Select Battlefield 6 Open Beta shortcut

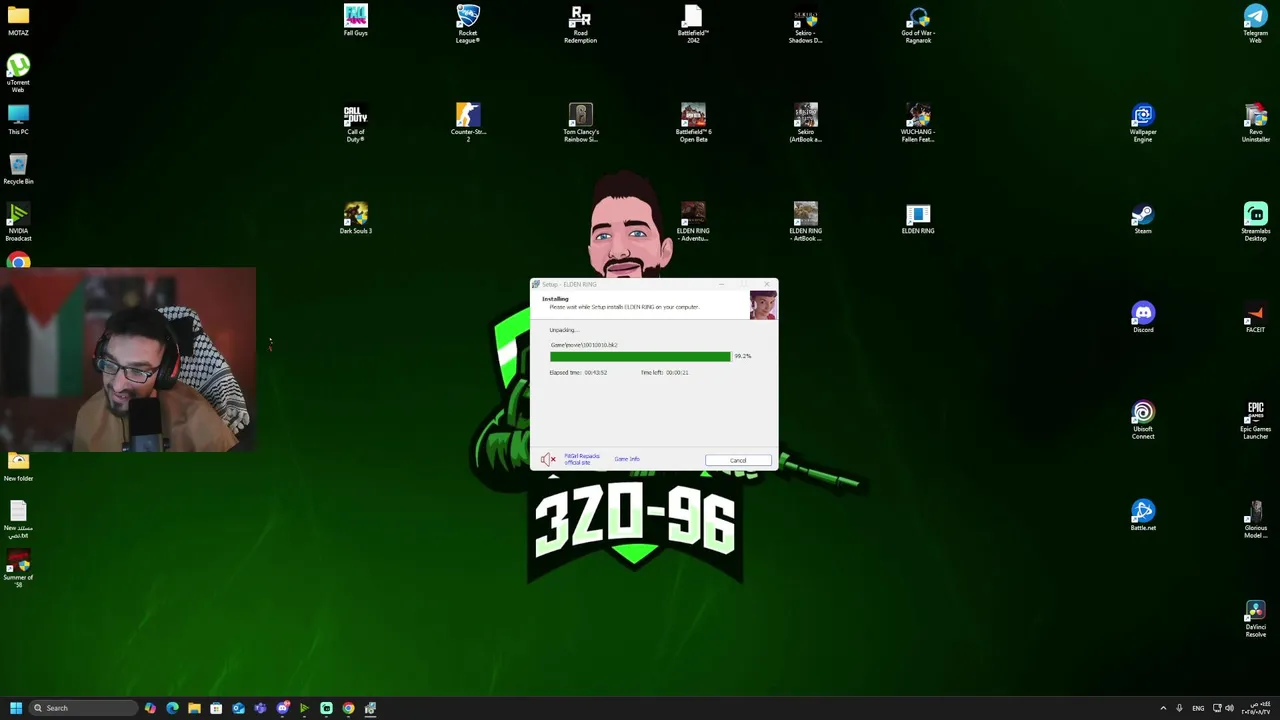coord(693,123)
